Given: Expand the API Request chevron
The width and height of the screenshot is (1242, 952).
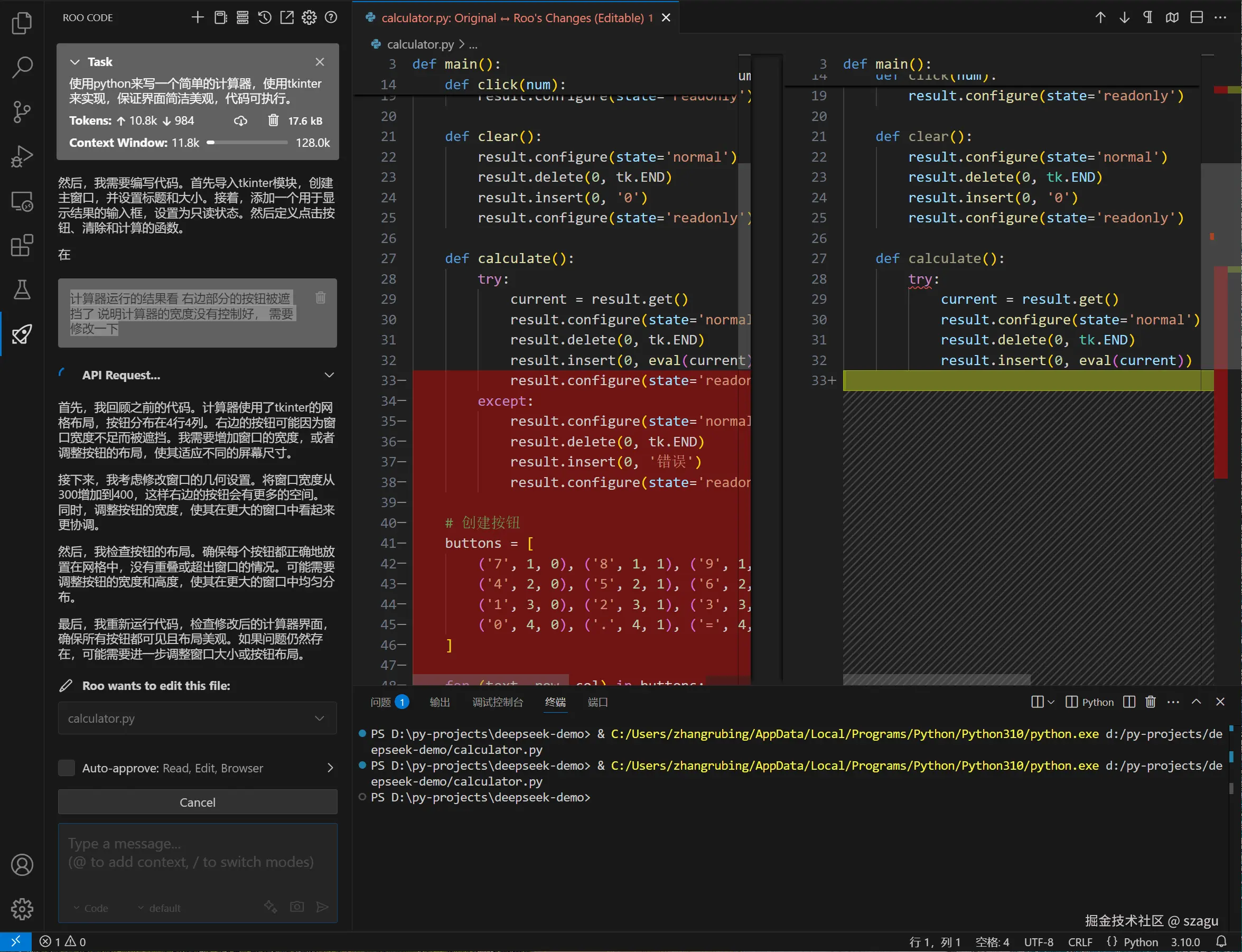Looking at the screenshot, I should coord(329,375).
